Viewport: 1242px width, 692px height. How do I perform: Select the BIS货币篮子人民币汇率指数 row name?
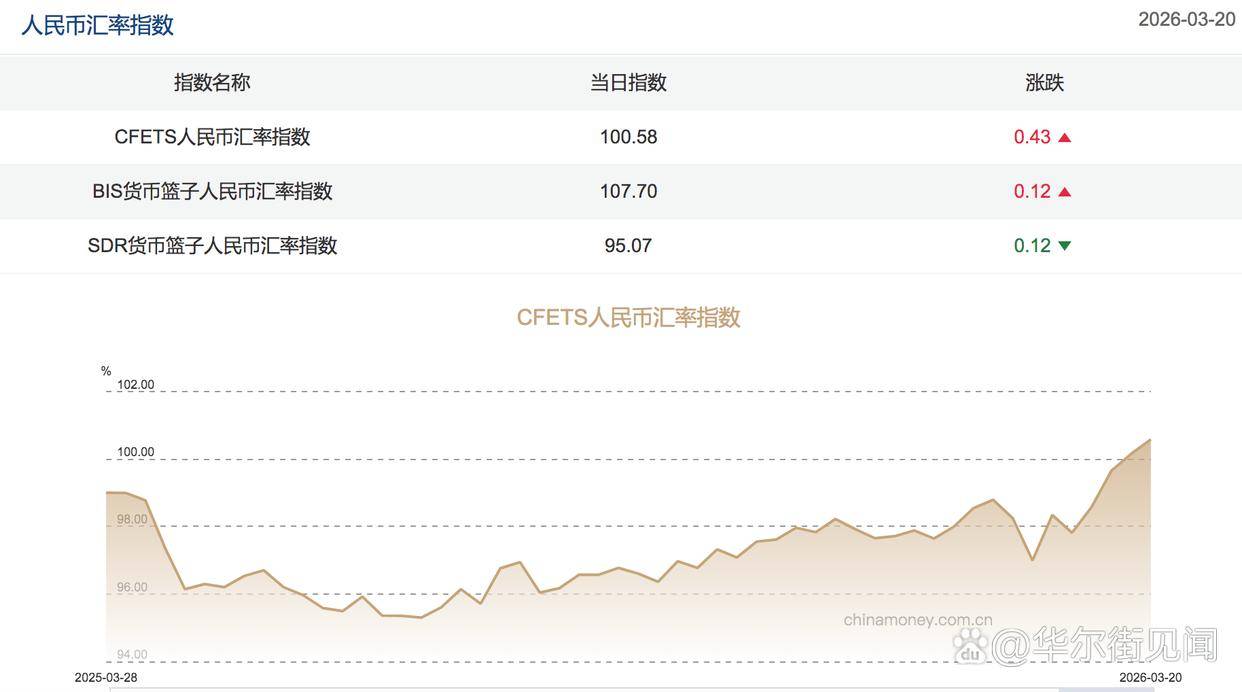(x=212, y=191)
